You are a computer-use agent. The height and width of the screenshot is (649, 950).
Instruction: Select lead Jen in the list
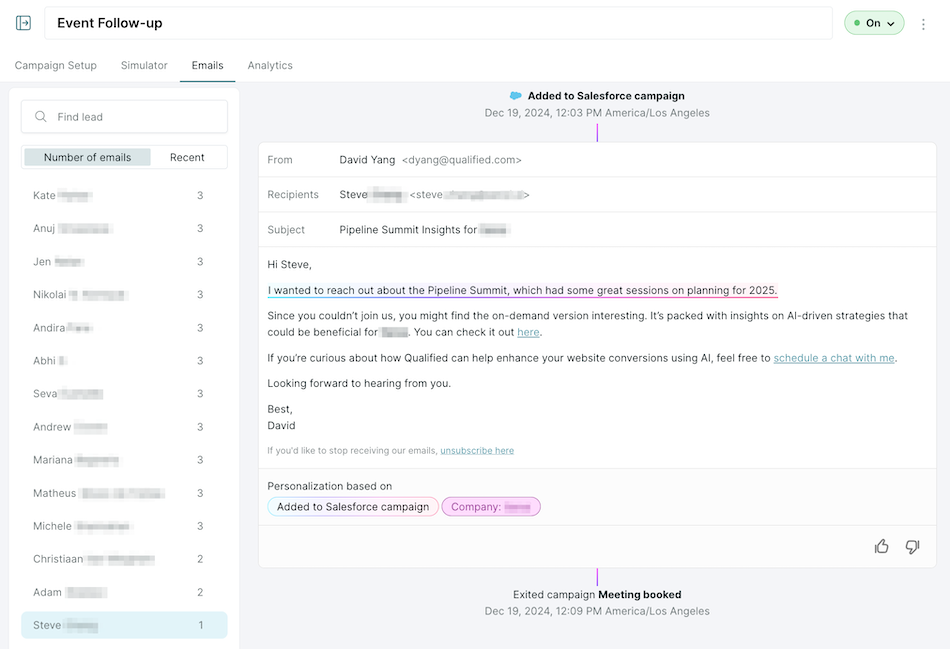click(124, 262)
